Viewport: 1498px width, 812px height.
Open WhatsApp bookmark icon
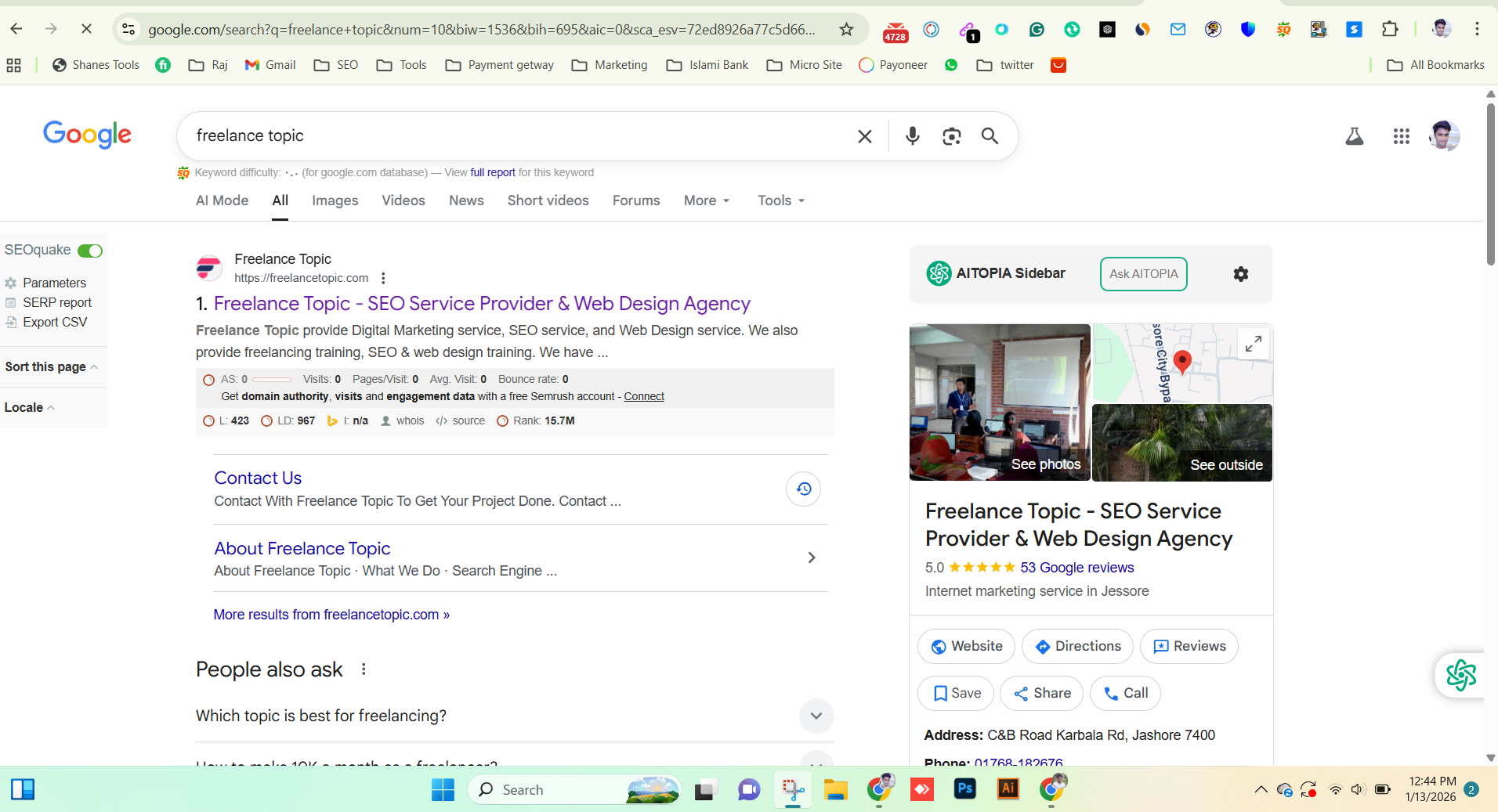pyautogui.click(x=951, y=65)
